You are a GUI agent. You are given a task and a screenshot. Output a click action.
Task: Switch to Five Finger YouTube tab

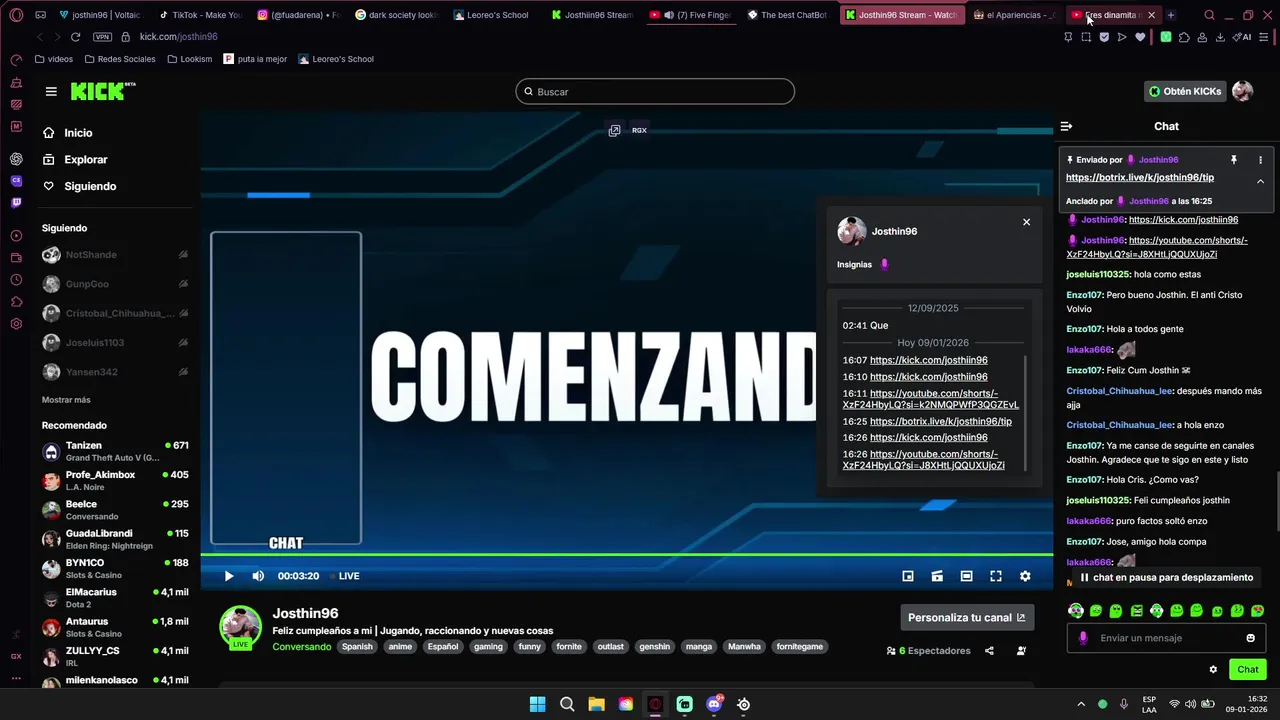tap(690, 15)
